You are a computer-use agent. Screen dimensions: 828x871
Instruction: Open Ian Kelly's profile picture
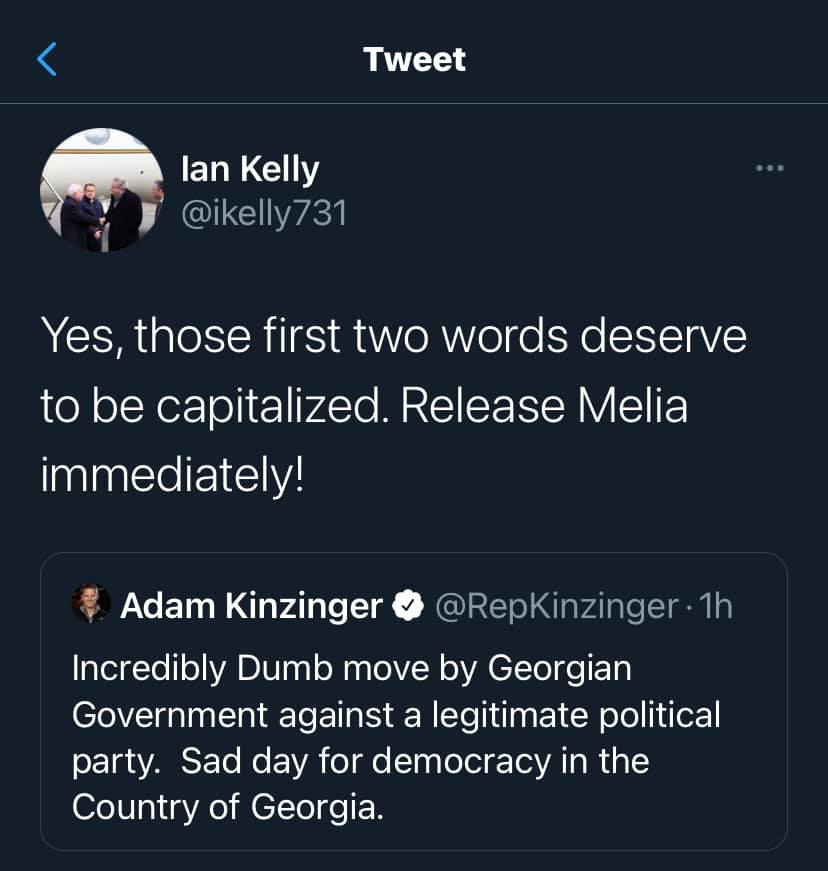tap(101, 190)
